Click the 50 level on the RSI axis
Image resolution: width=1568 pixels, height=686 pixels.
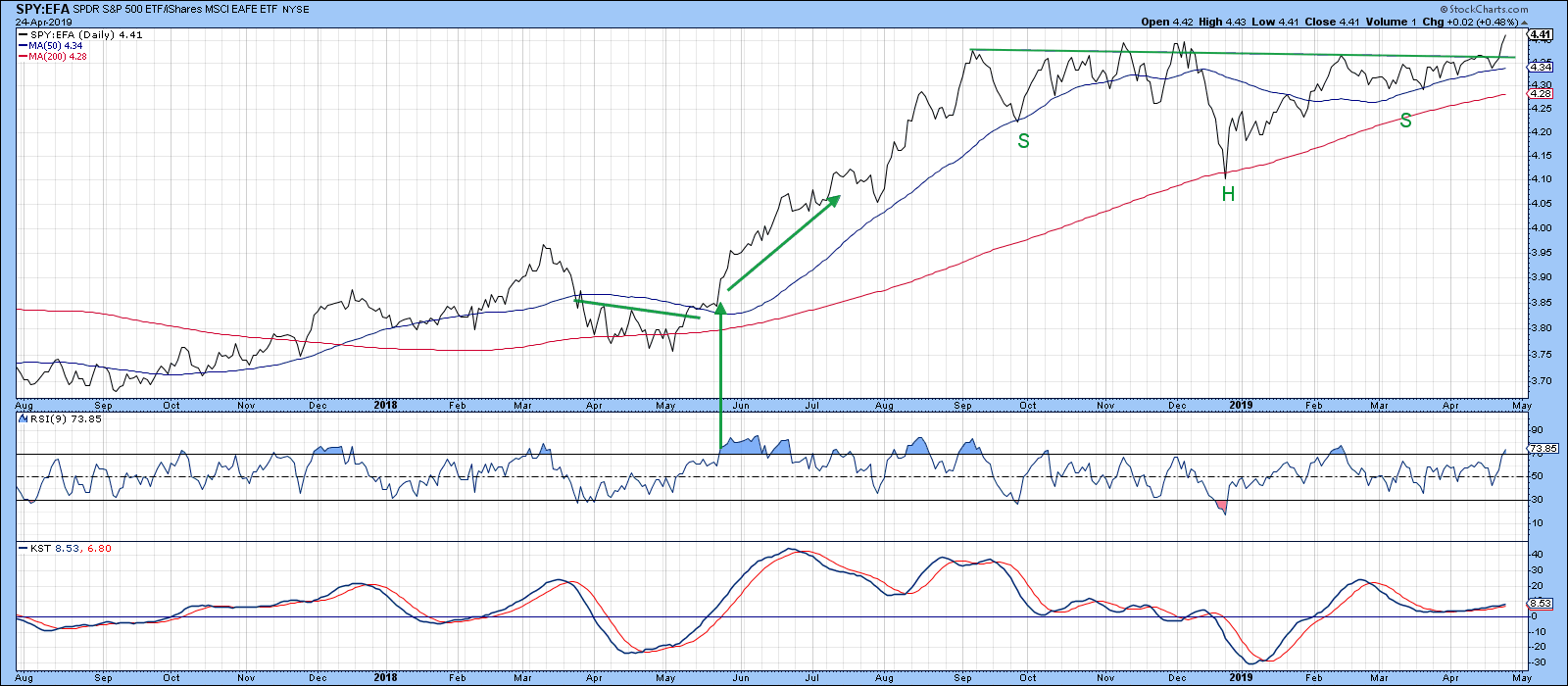(1537, 476)
